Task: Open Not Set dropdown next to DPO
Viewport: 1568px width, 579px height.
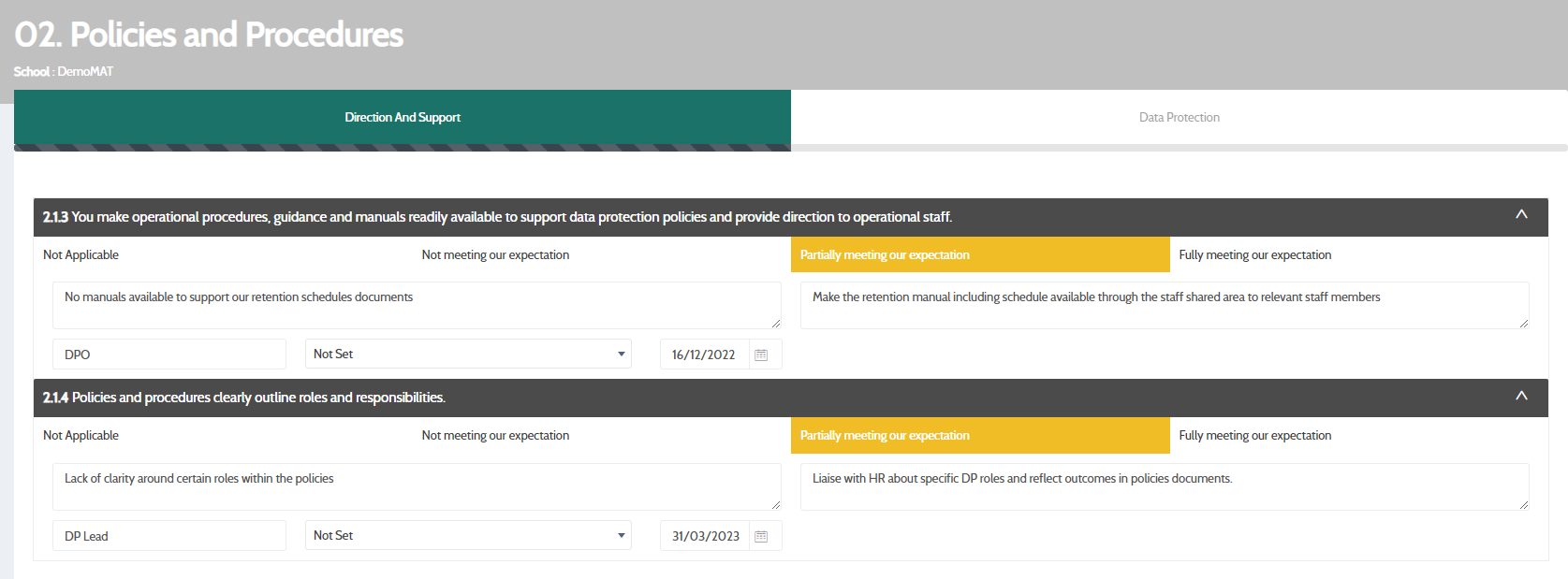Action: pos(468,355)
